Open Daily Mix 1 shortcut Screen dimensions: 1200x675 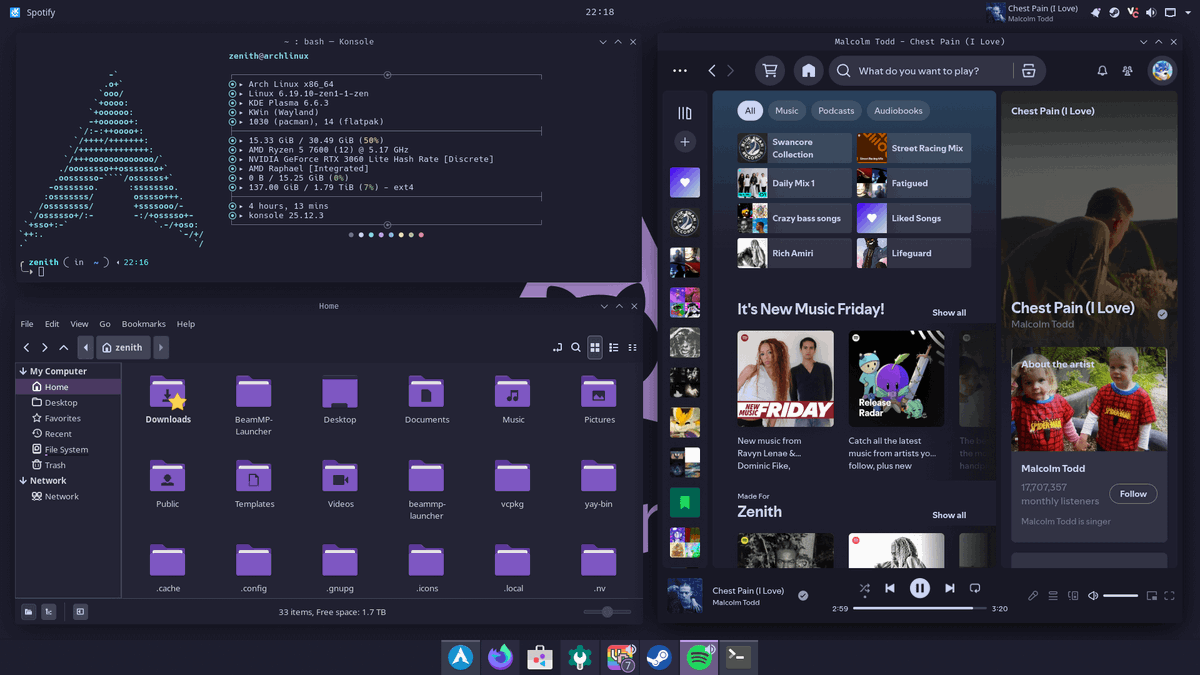[x=794, y=183]
